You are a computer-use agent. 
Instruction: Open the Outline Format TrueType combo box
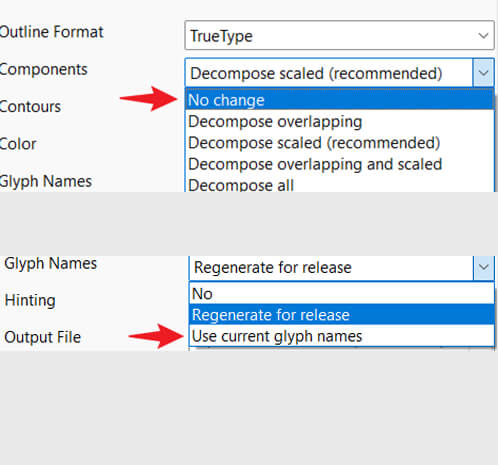tap(339, 35)
